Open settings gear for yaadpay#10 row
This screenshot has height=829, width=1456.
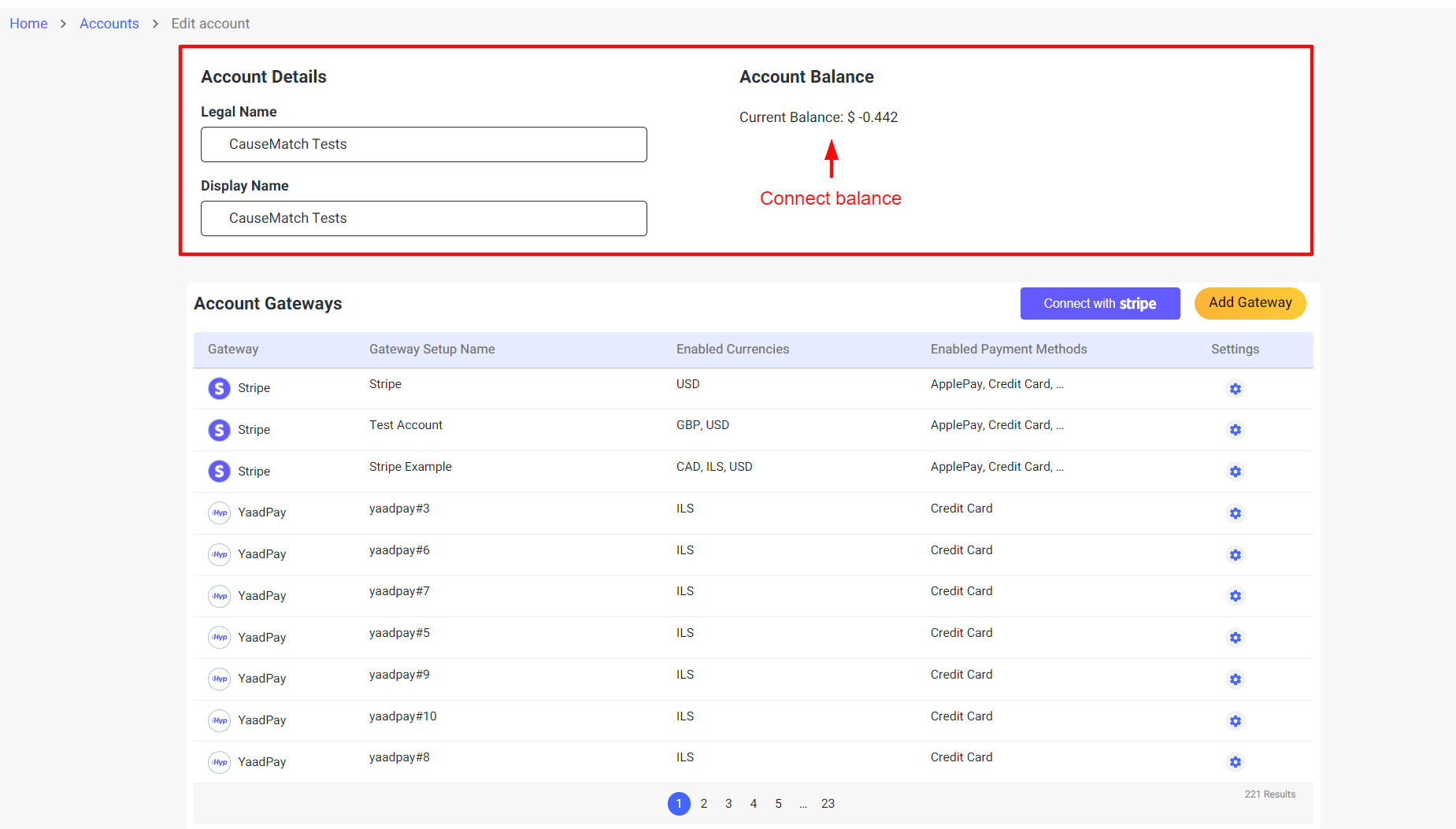tap(1235, 721)
